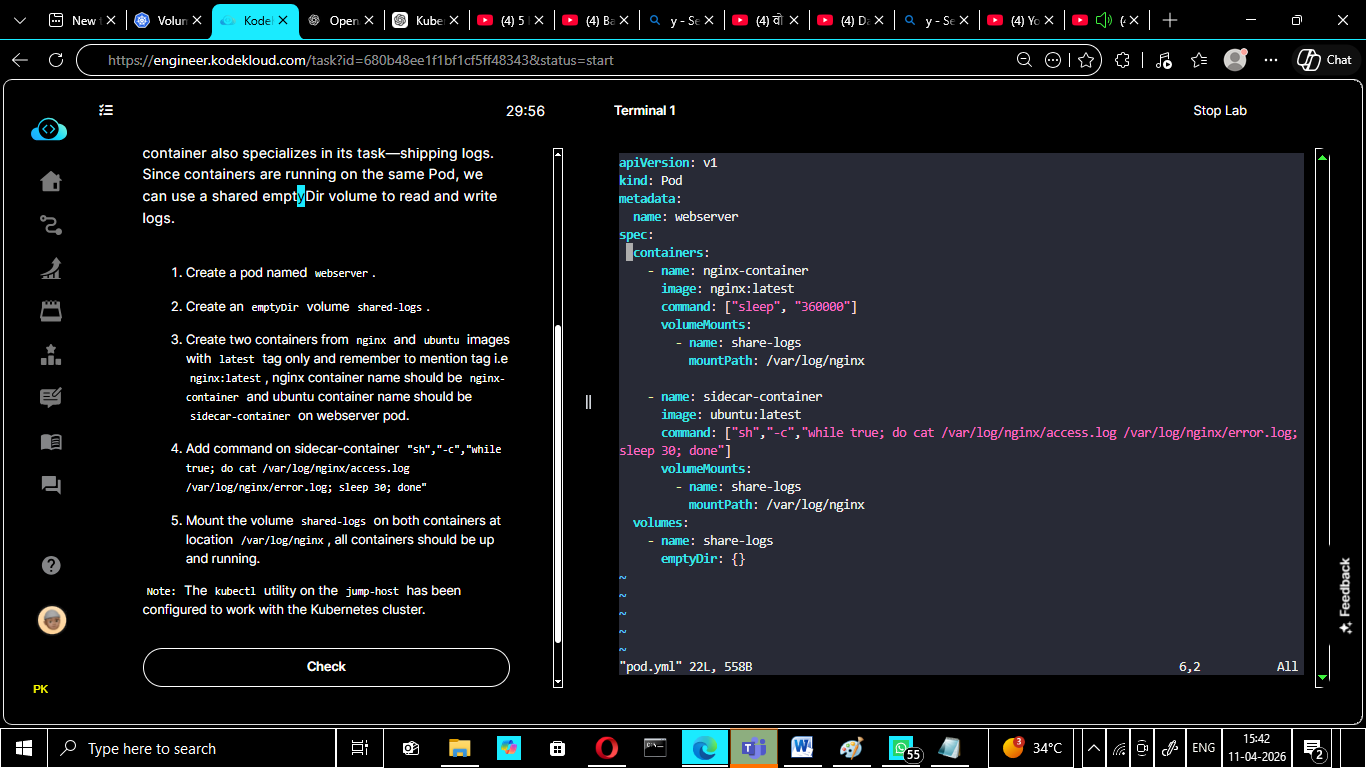Show hidden system tray icons chevron

pos(1094,748)
